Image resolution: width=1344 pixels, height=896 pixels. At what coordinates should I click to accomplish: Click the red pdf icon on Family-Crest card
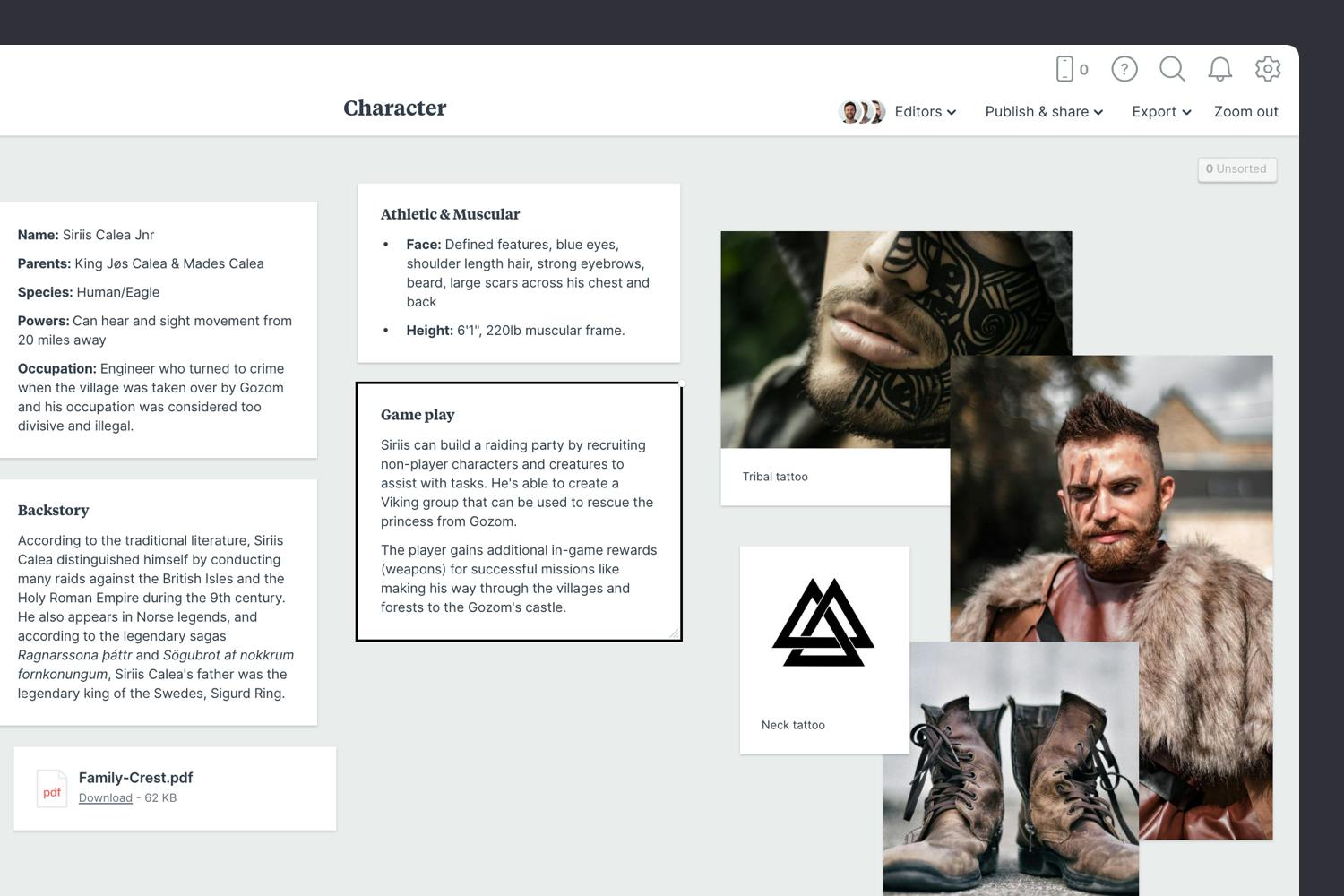51,788
